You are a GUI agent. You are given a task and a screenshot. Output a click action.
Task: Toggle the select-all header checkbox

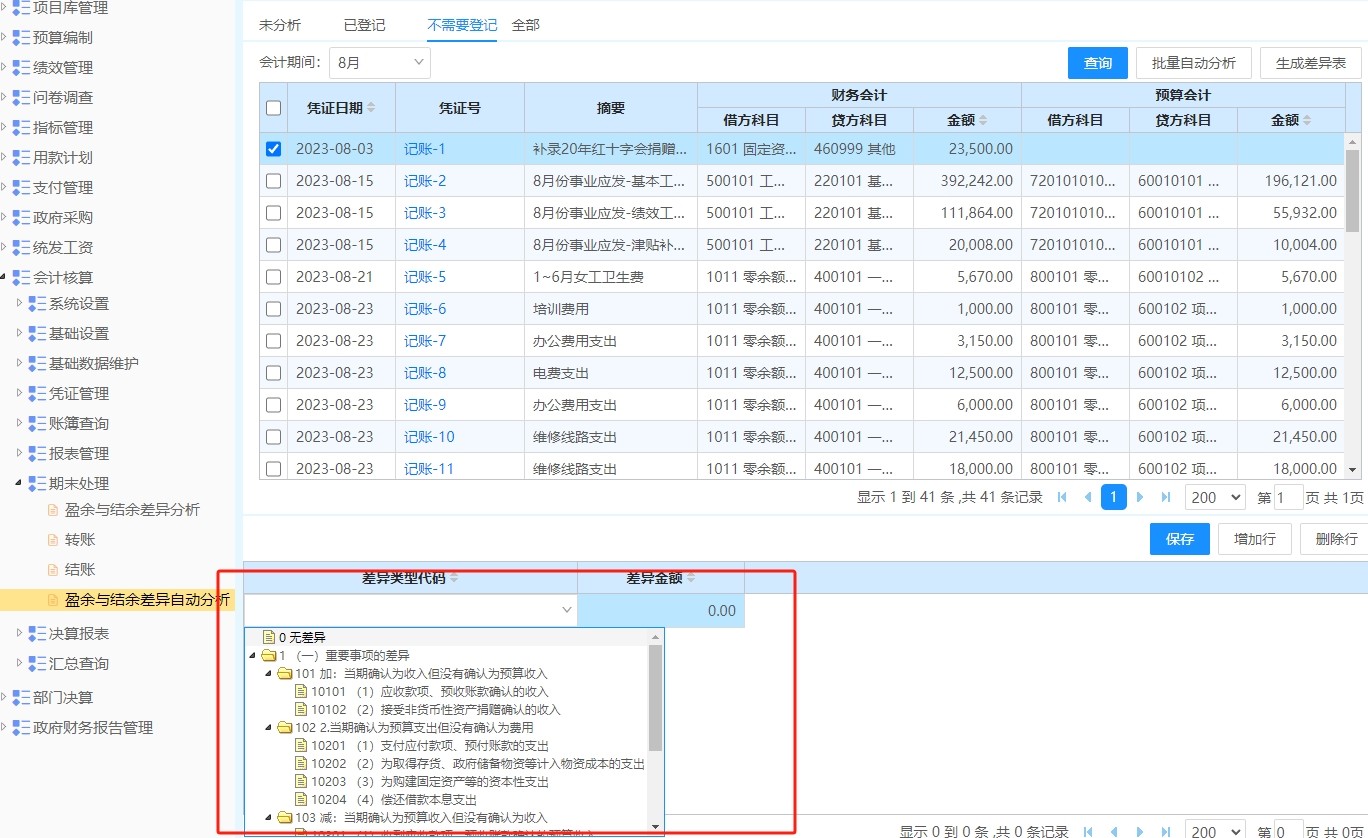[x=273, y=108]
